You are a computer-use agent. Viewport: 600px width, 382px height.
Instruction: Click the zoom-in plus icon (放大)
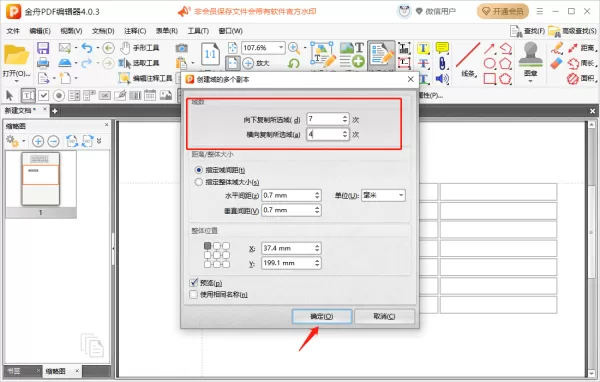[256, 63]
